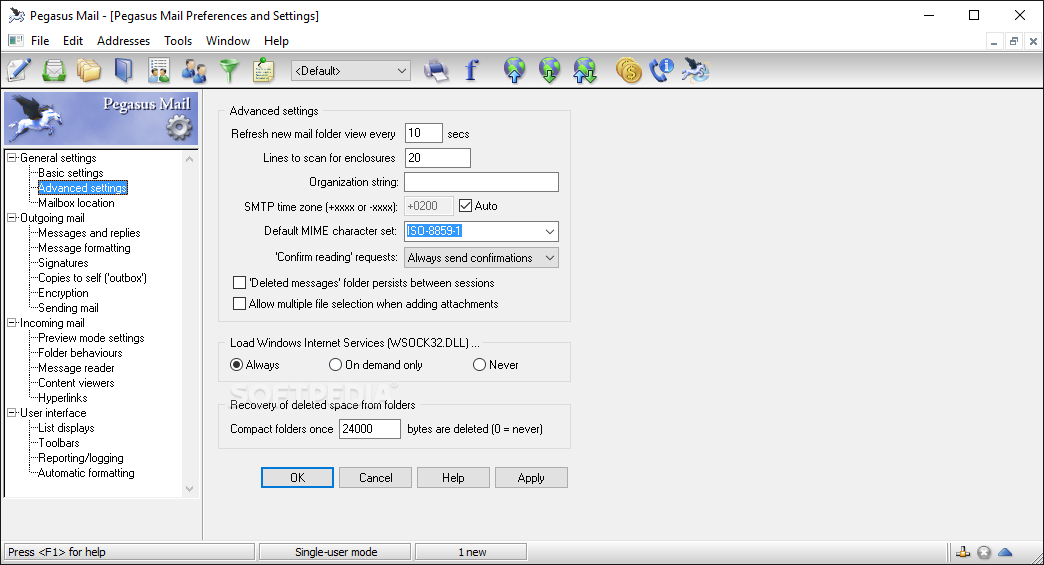Select the Never radio button
Viewport: 1044px width, 565px height.
479,365
